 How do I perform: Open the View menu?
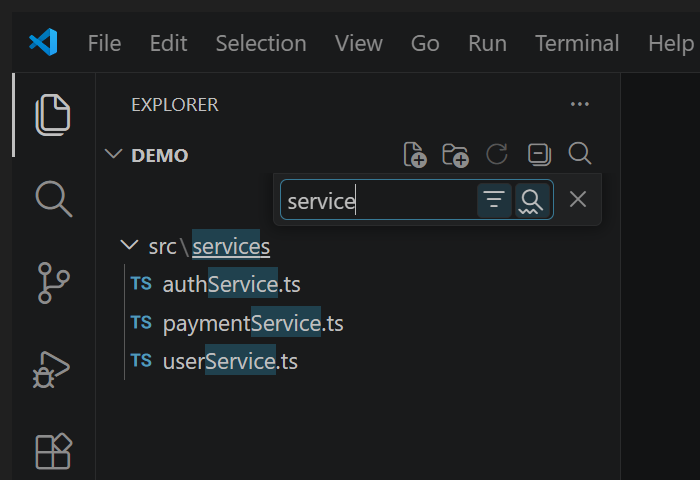pos(358,43)
